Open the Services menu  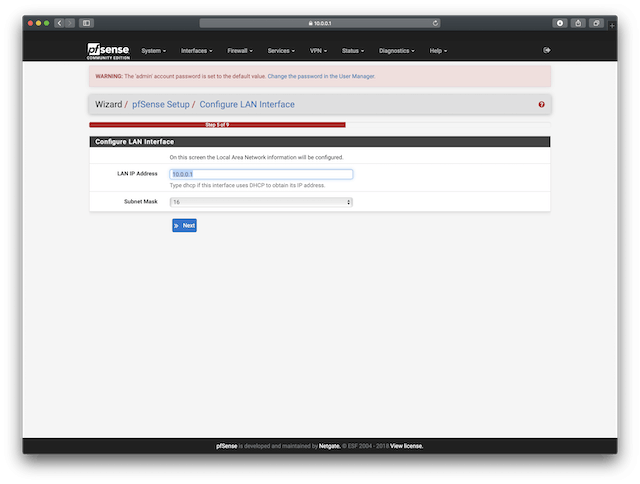click(281, 51)
